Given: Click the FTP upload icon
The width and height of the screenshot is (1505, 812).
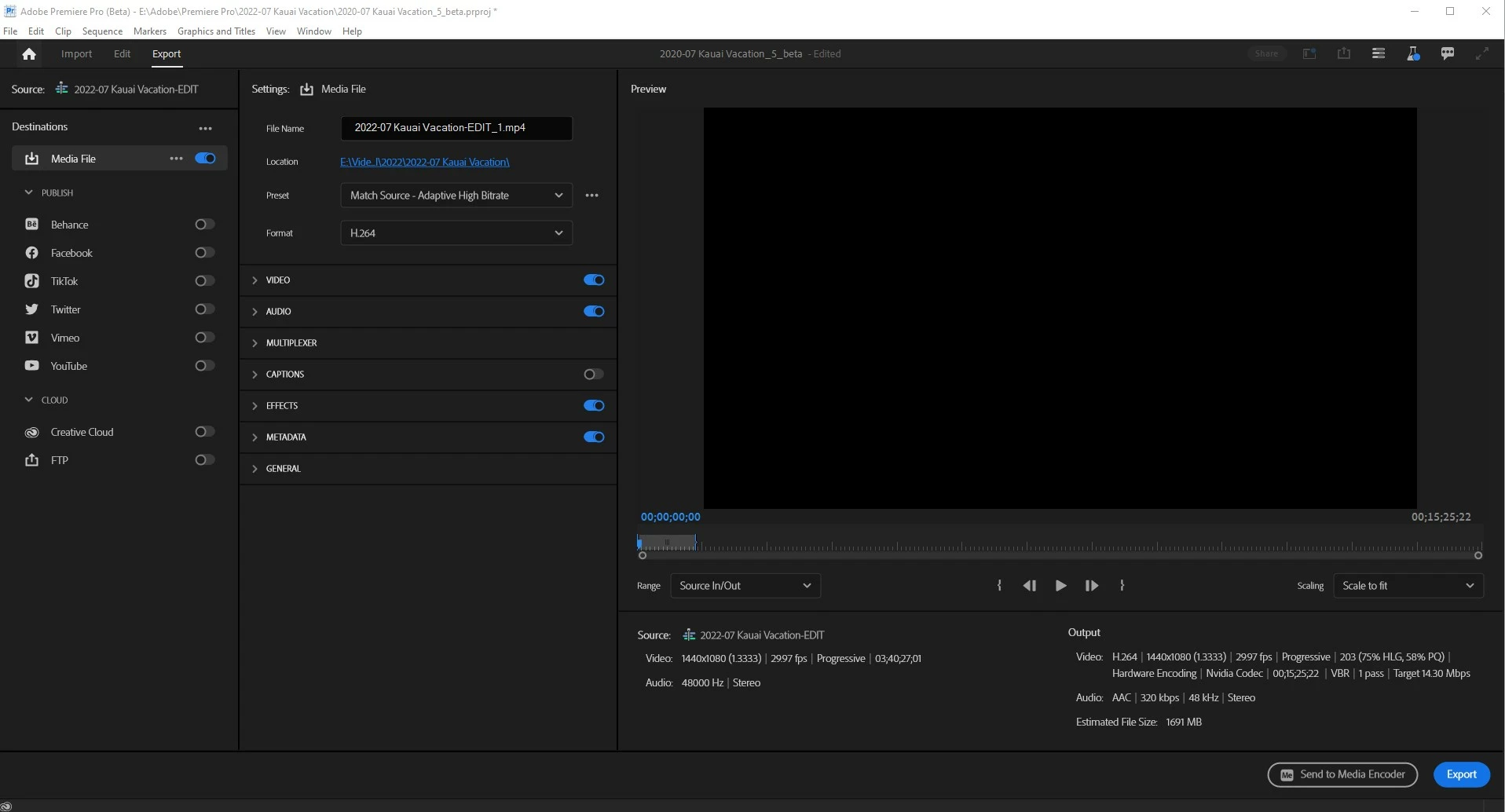Looking at the screenshot, I should [x=31, y=460].
